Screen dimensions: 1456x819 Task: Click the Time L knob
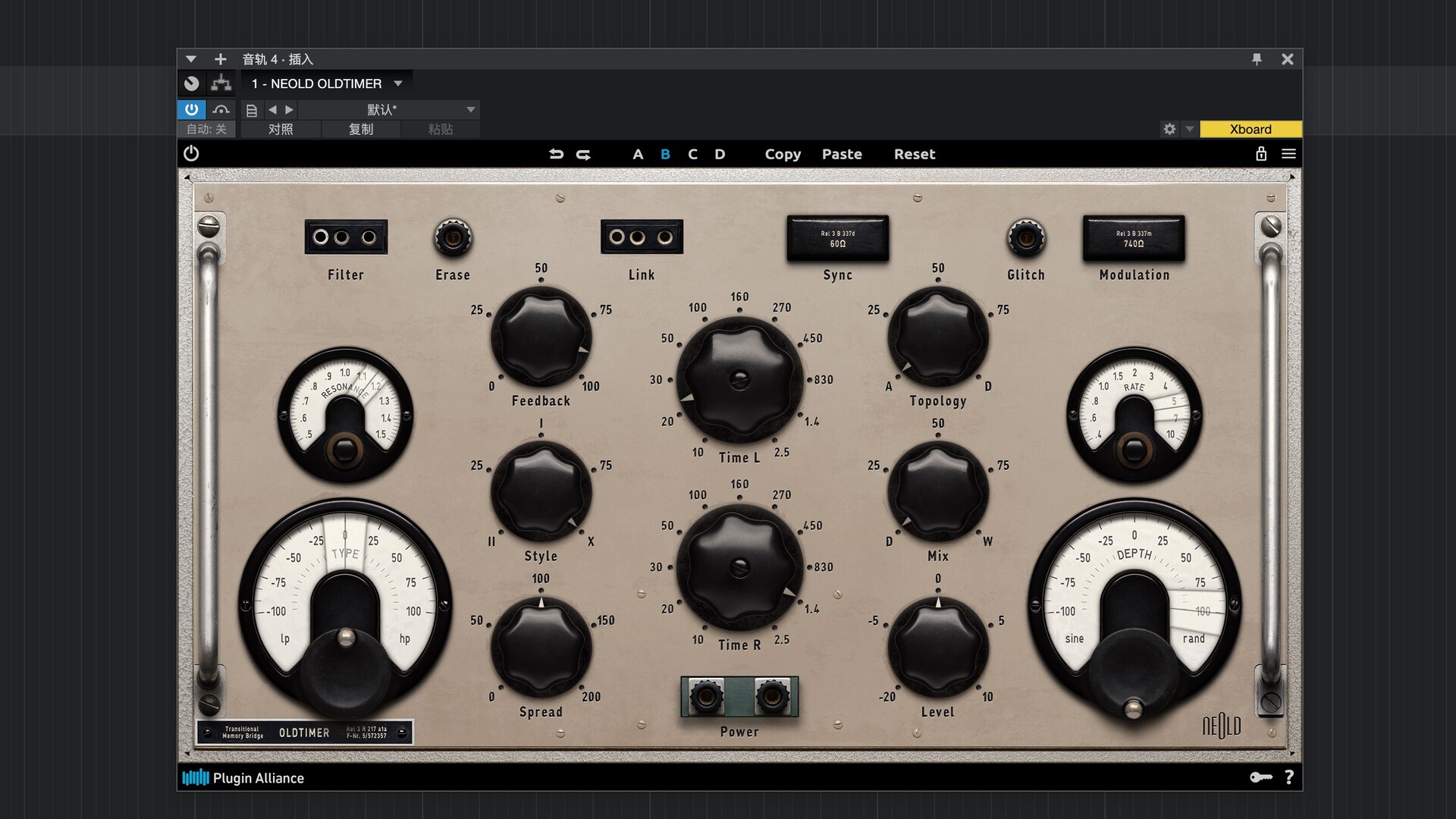point(739,379)
